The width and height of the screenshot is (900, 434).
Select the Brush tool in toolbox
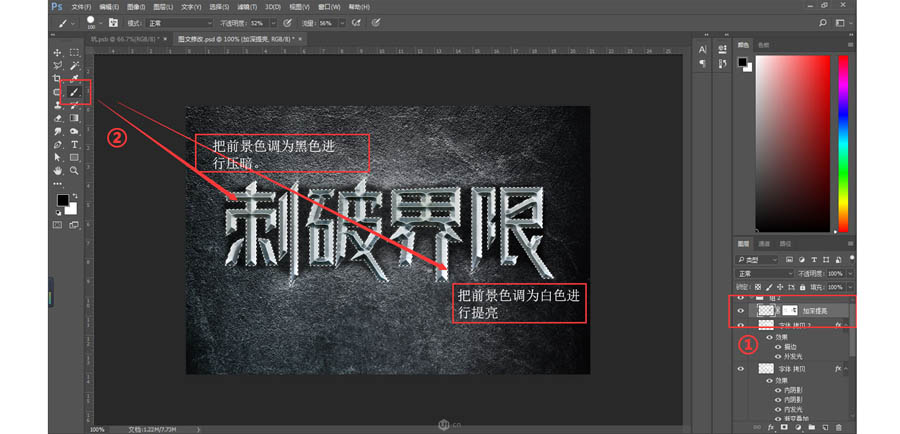point(74,92)
